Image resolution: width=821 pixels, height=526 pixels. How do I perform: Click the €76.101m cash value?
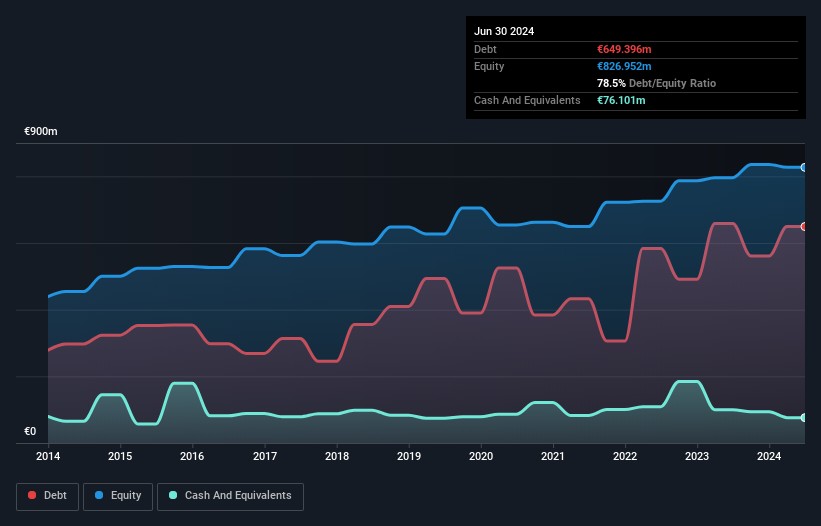[621, 100]
